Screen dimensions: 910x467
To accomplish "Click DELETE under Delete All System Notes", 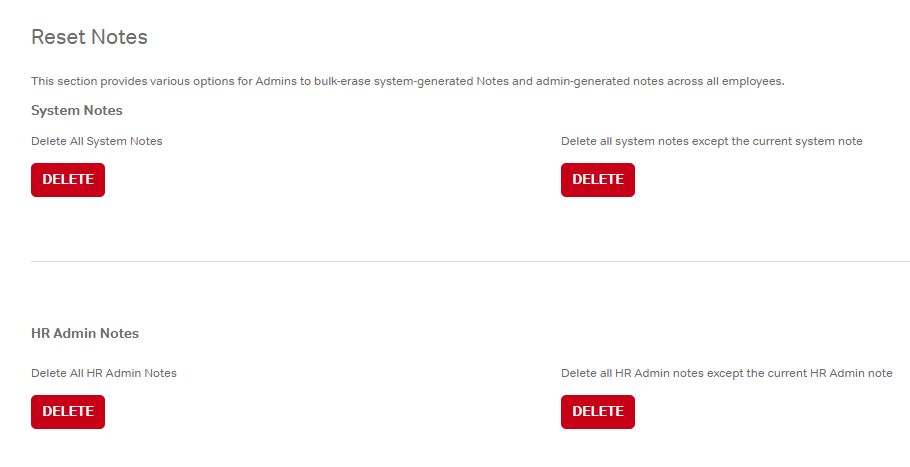I will [x=68, y=180].
